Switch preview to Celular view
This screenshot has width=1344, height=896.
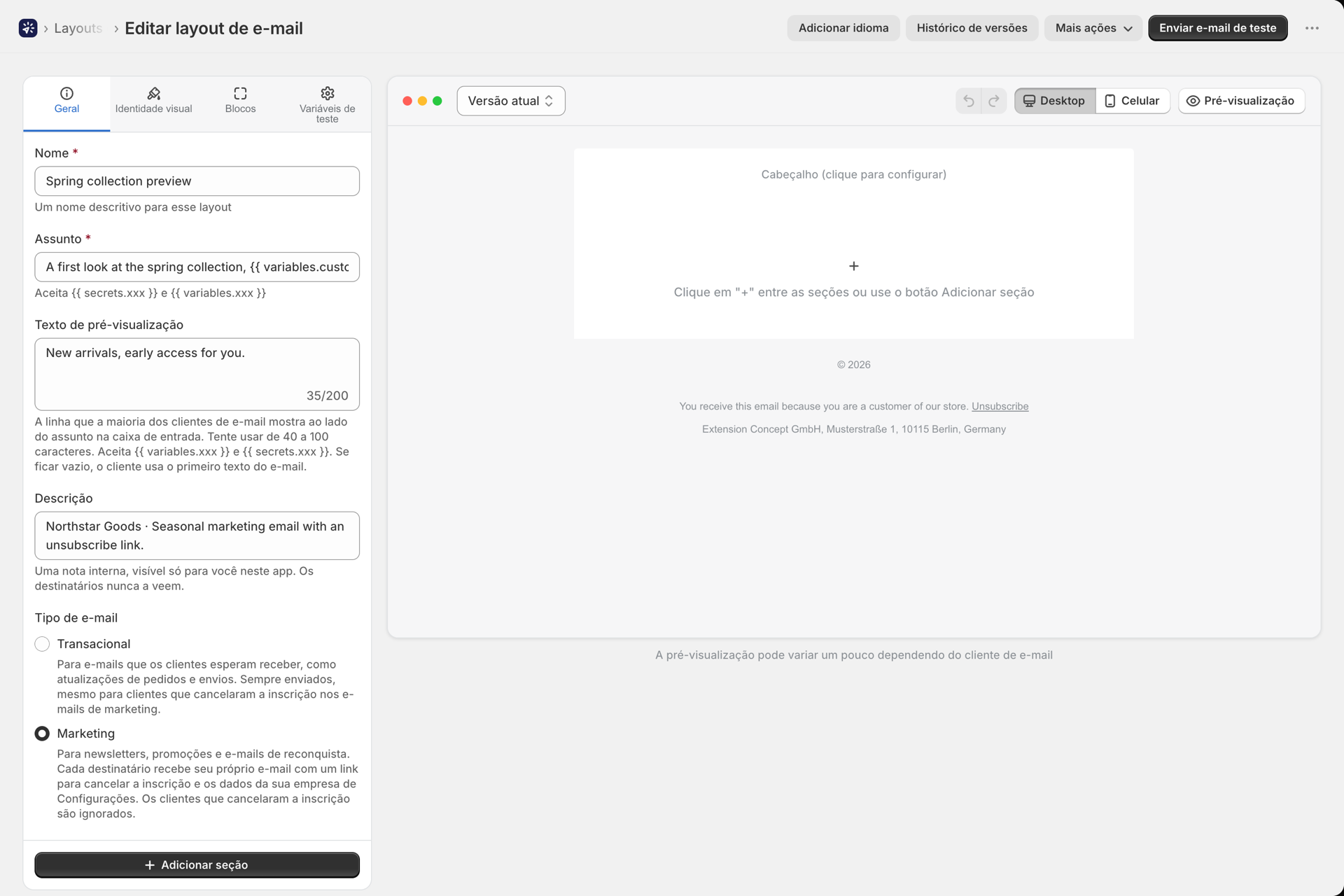1132,101
